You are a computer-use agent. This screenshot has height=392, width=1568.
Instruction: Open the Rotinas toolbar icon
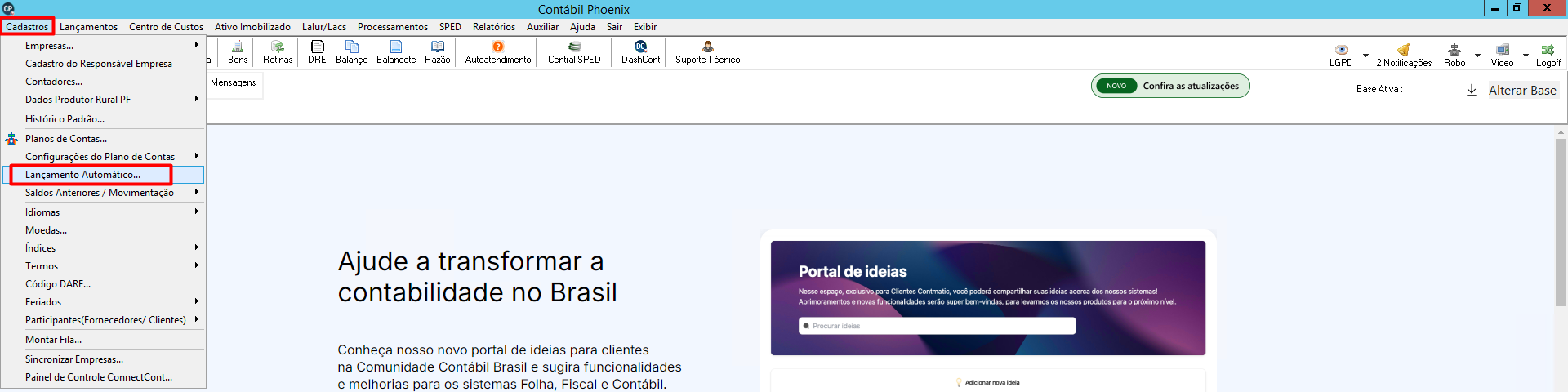(278, 52)
